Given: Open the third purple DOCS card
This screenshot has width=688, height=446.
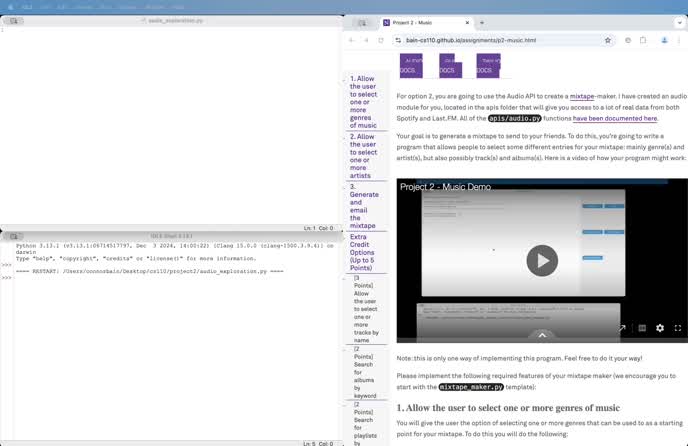Looking at the screenshot, I should tap(488, 65).
